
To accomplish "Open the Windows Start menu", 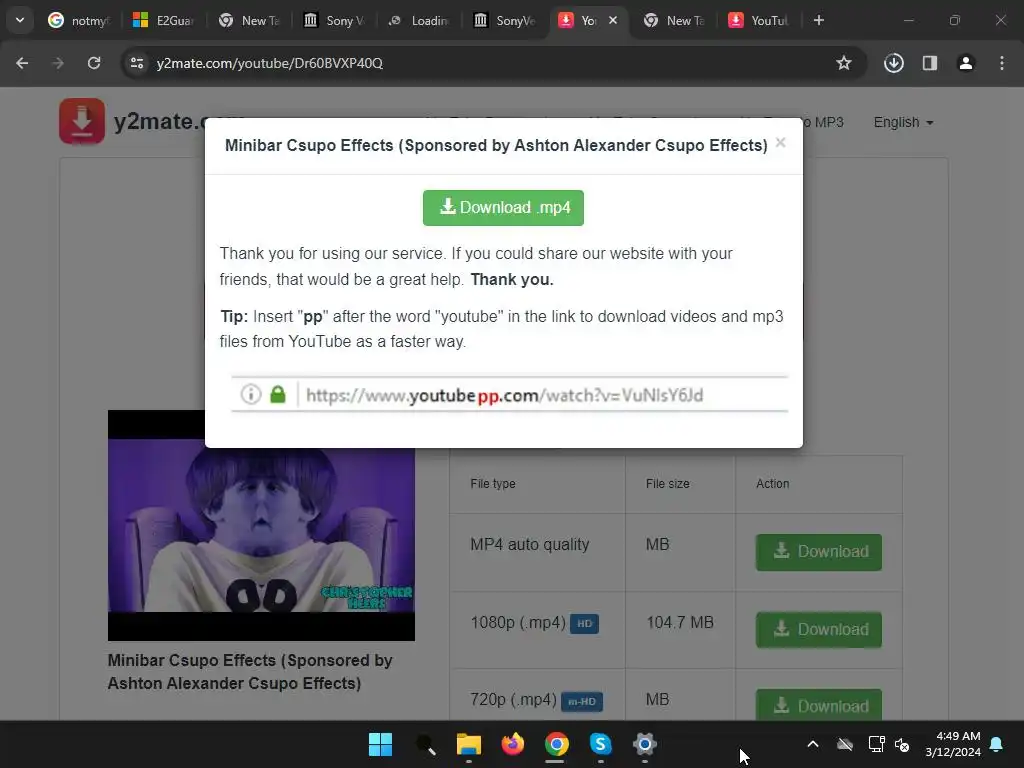I will point(380,744).
